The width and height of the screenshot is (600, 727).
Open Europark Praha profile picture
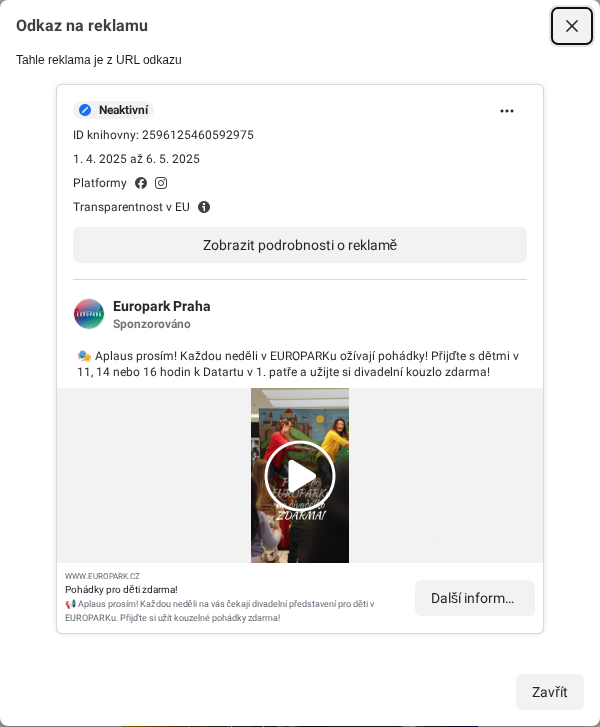click(x=89, y=314)
